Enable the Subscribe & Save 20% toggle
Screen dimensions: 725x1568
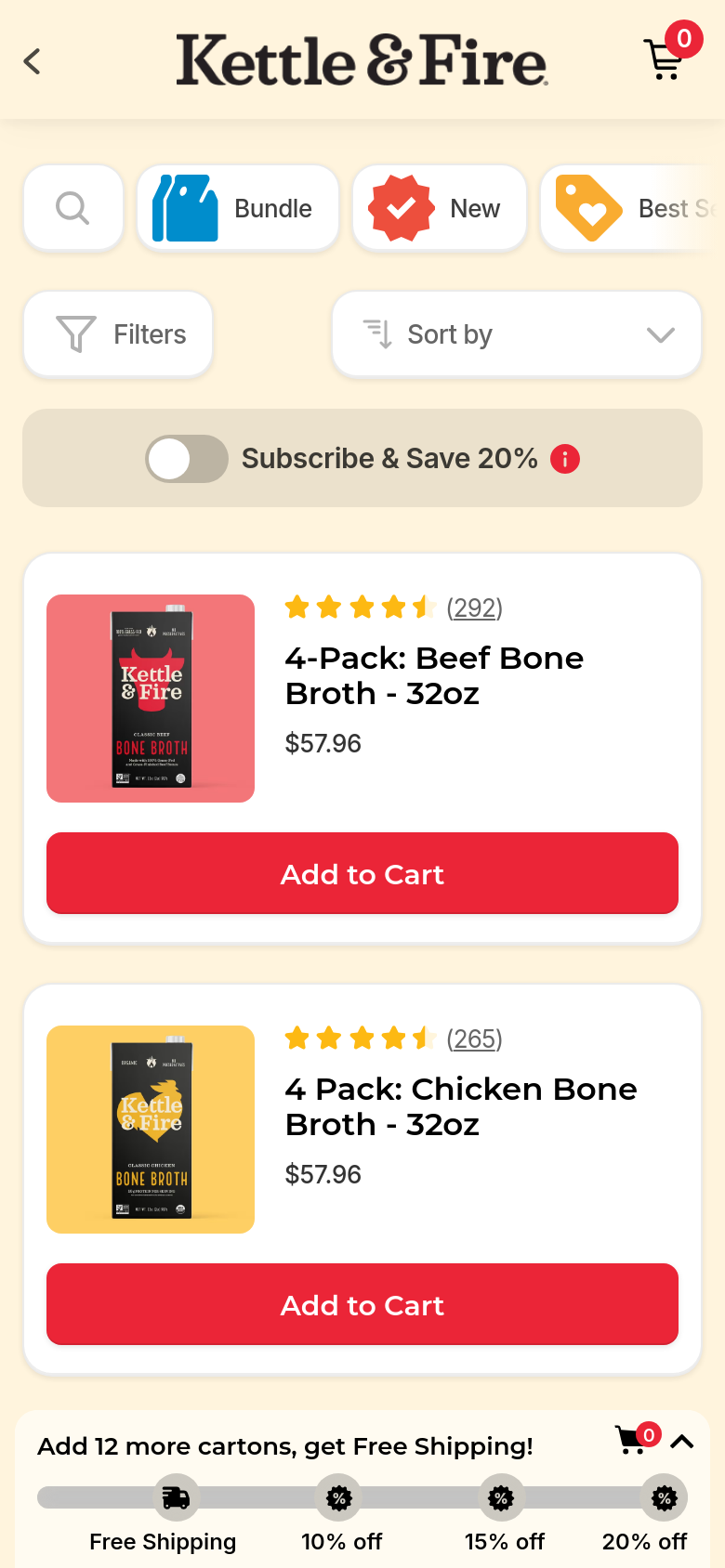pos(187,459)
